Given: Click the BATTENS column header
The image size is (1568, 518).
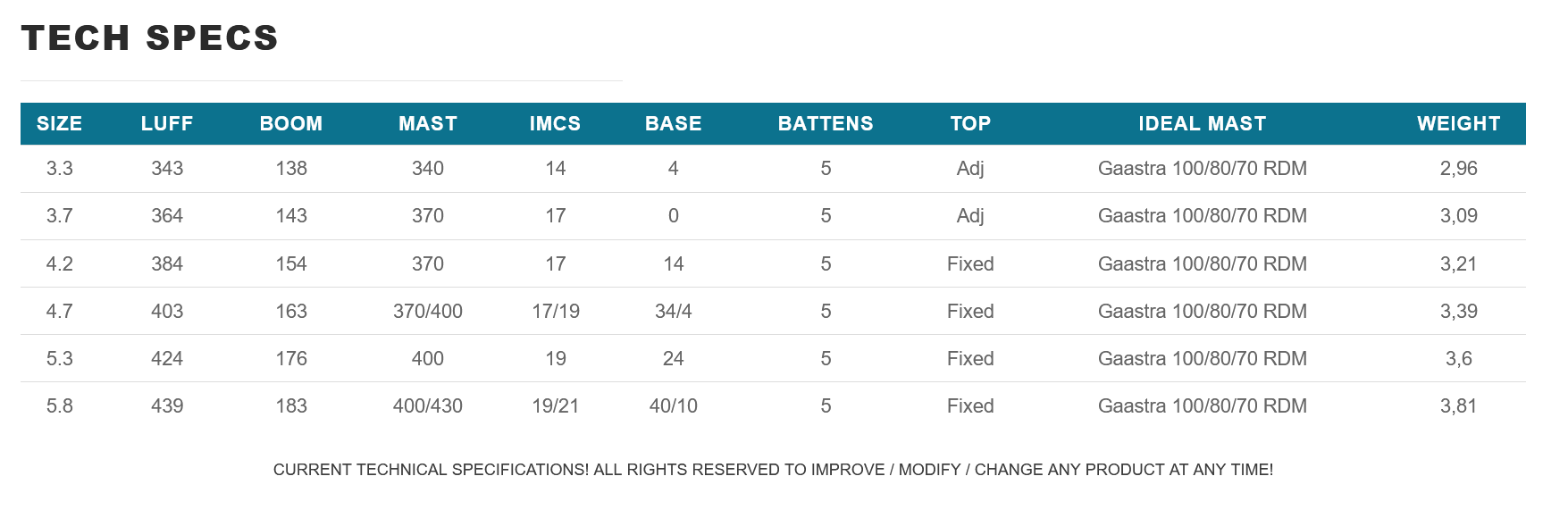Looking at the screenshot, I should pos(826,123).
